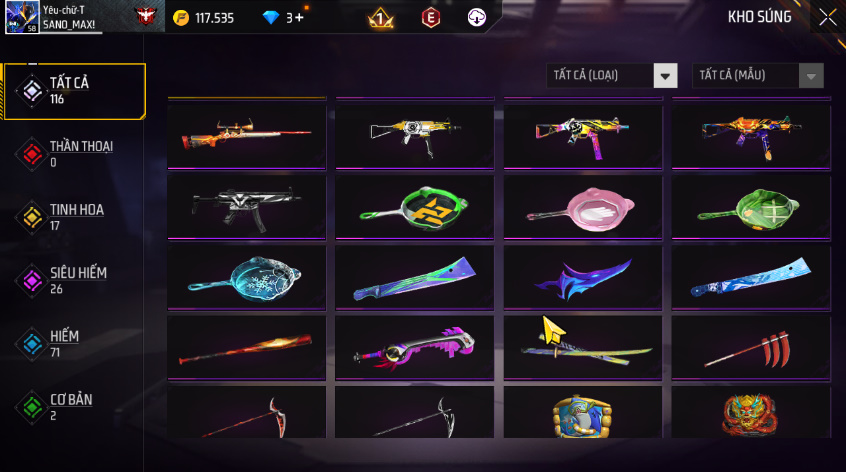Image resolution: width=846 pixels, height=472 pixels.
Task: Choose the pink frying pan skin
Action: pos(583,207)
